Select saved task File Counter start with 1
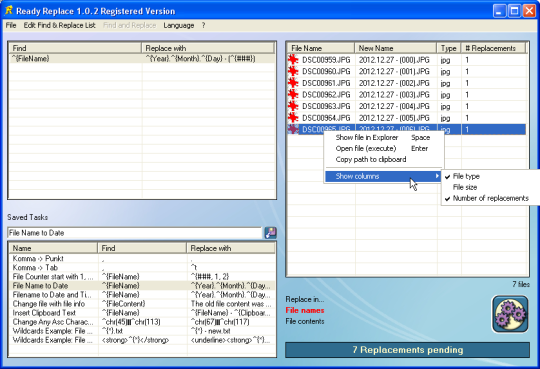Screen dimensions: 540x369 pos(142,277)
